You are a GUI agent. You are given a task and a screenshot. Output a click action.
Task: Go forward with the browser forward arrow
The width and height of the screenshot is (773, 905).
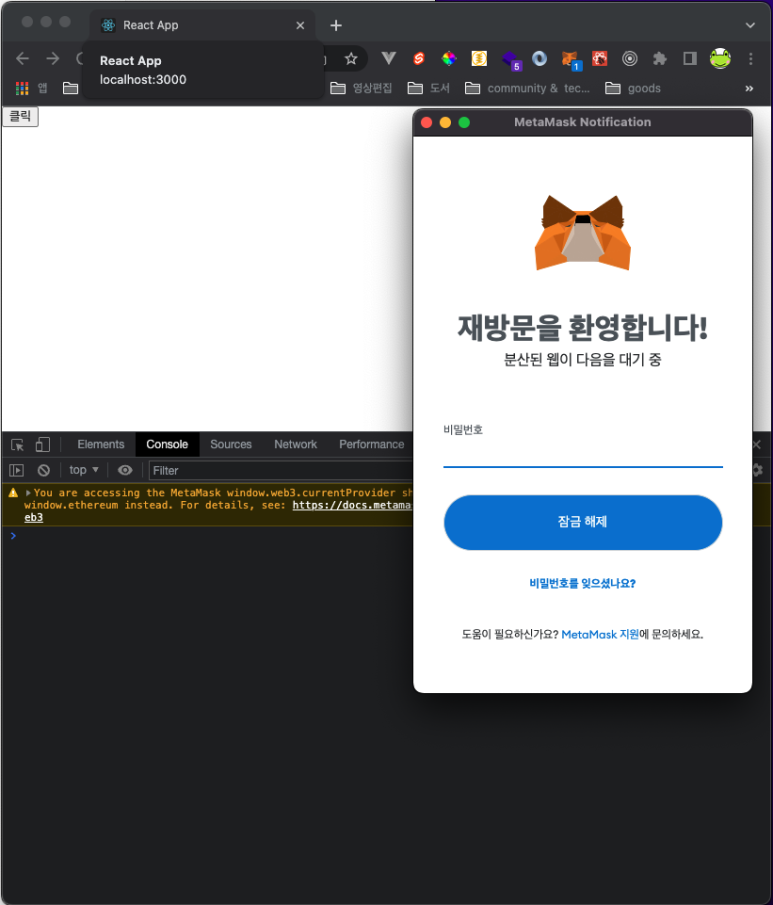pos(53,58)
